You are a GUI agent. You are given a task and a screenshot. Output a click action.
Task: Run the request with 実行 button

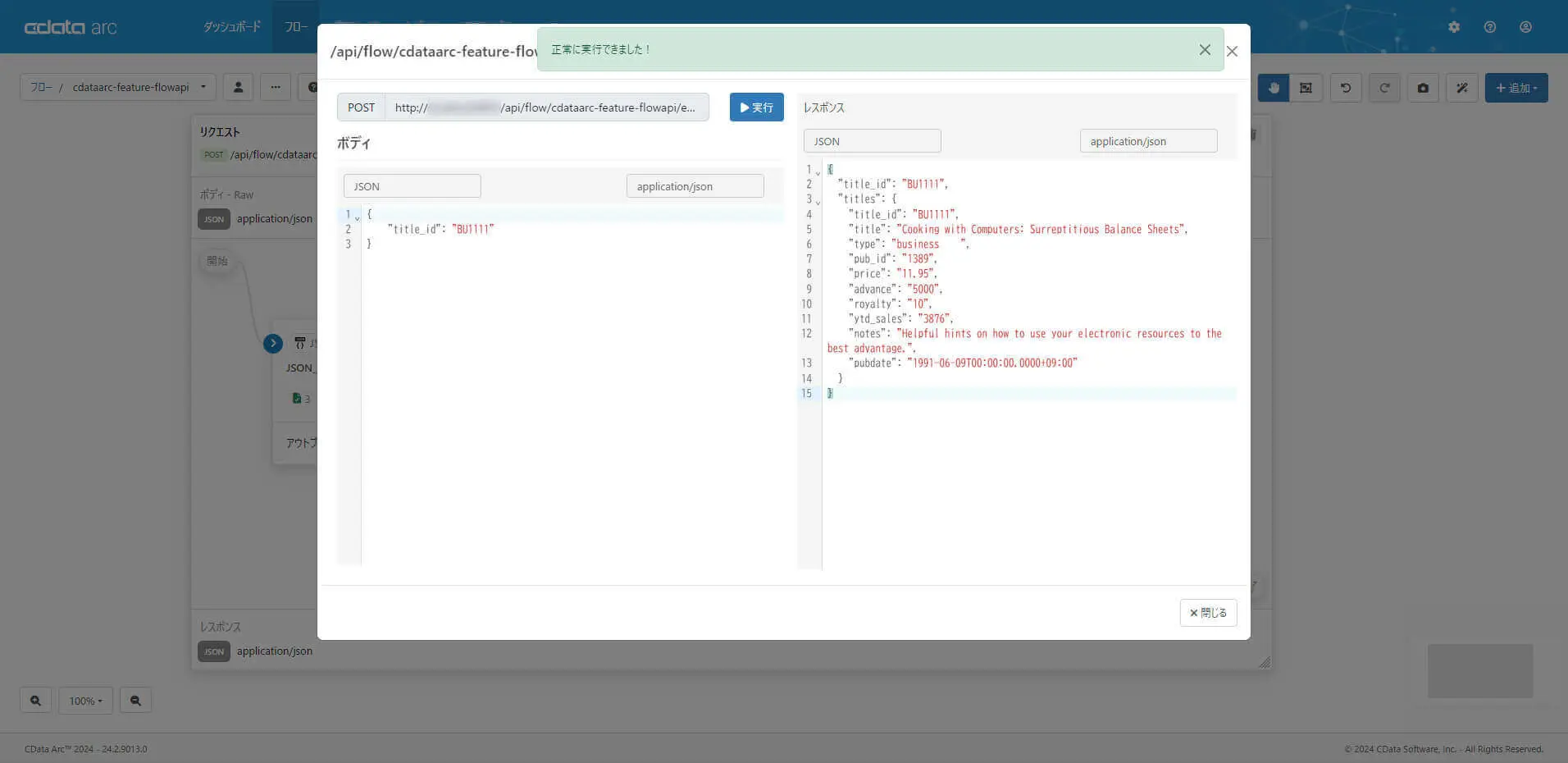click(756, 107)
